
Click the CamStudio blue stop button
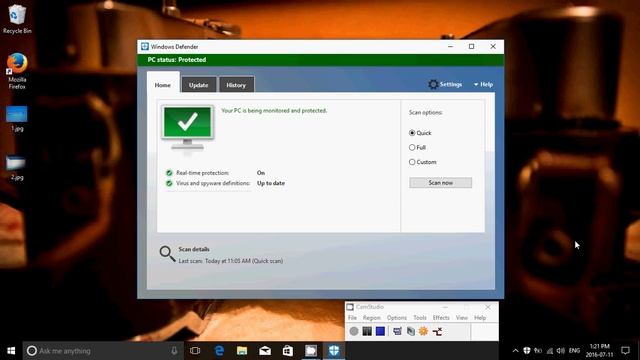pos(380,331)
